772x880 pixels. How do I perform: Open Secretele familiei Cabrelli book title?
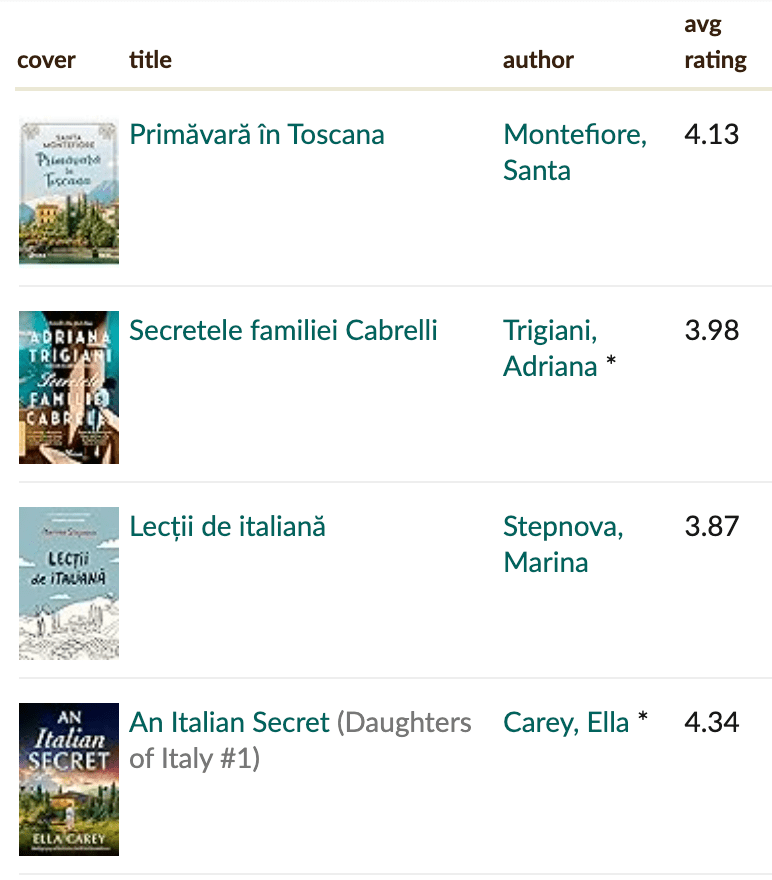tap(283, 331)
